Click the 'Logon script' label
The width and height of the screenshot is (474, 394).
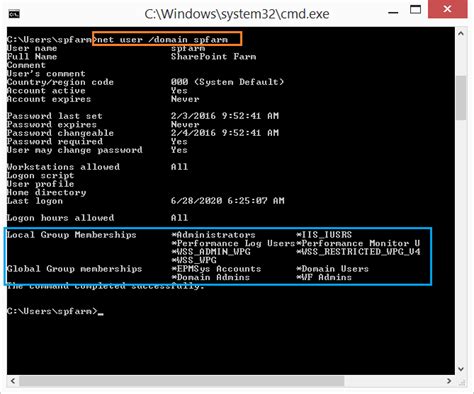click(x=40, y=176)
